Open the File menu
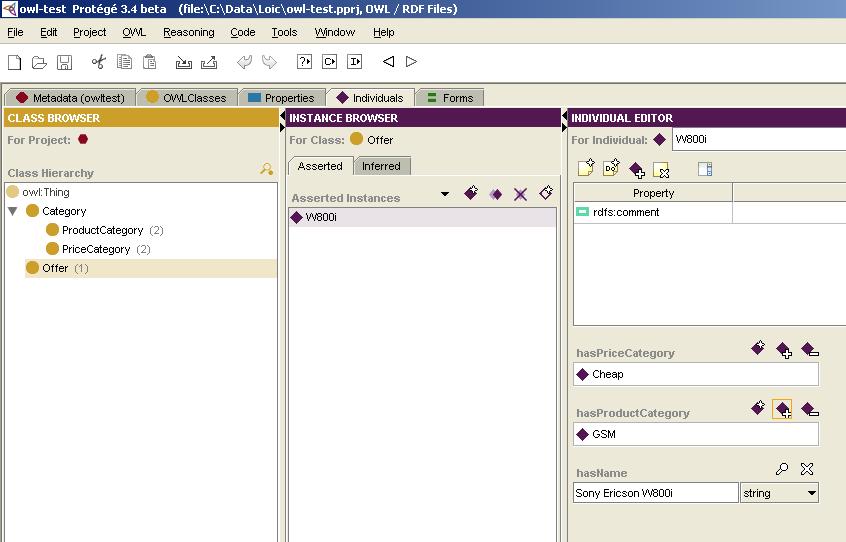The height and width of the screenshot is (542, 846). coord(15,32)
